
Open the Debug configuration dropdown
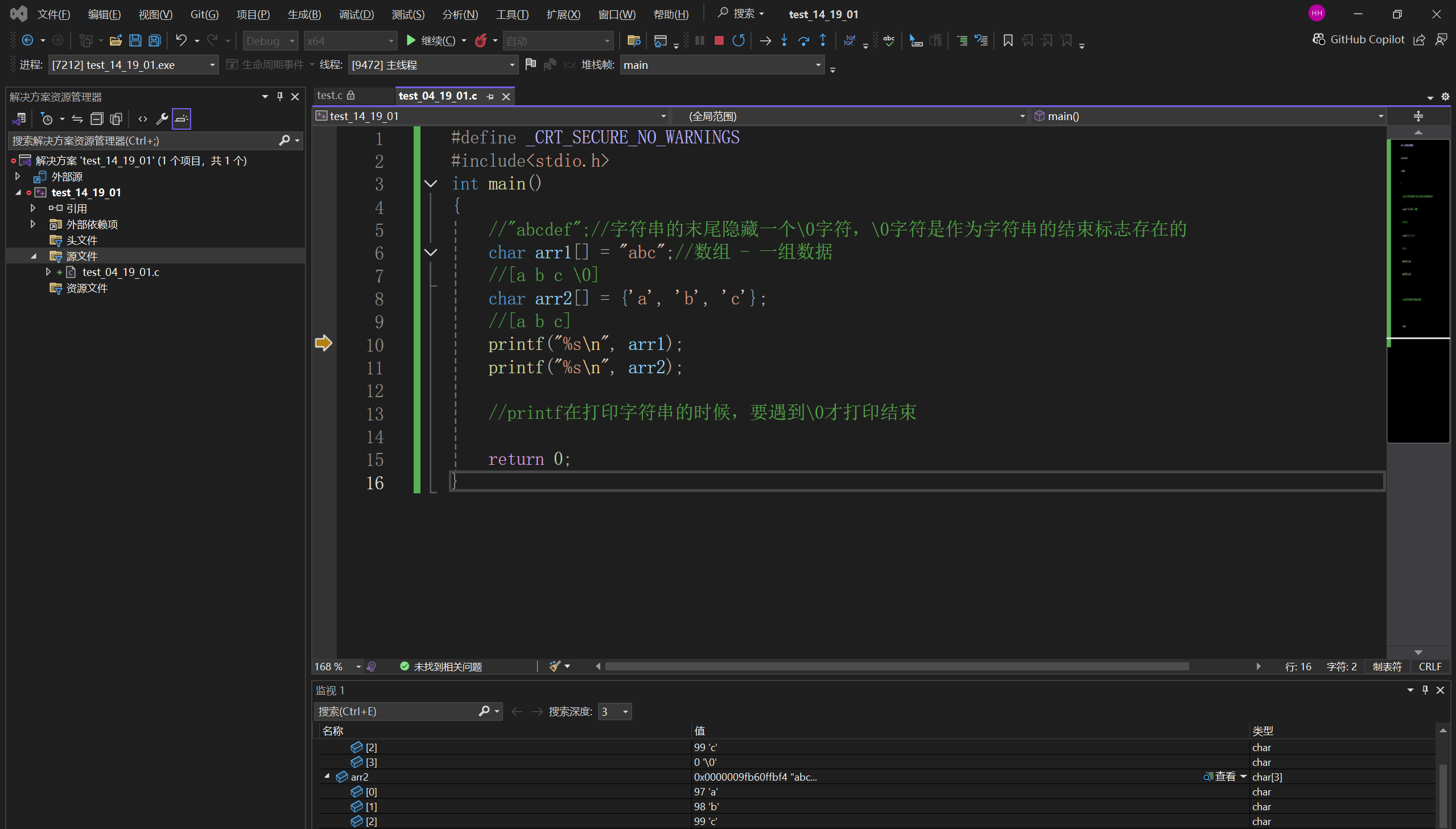(270, 41)
